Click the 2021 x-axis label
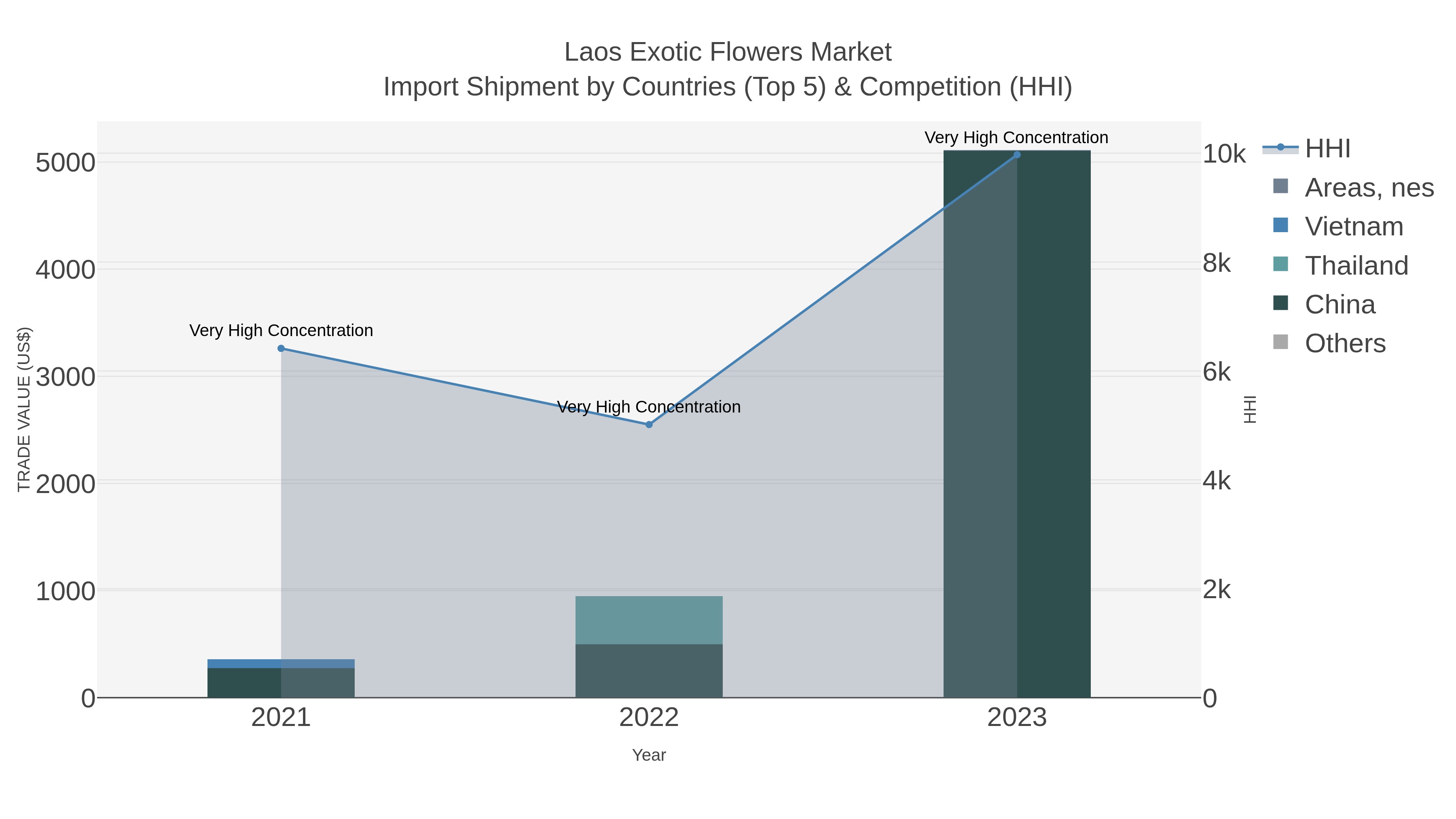 pyautogui.click(x=281, y=718)
